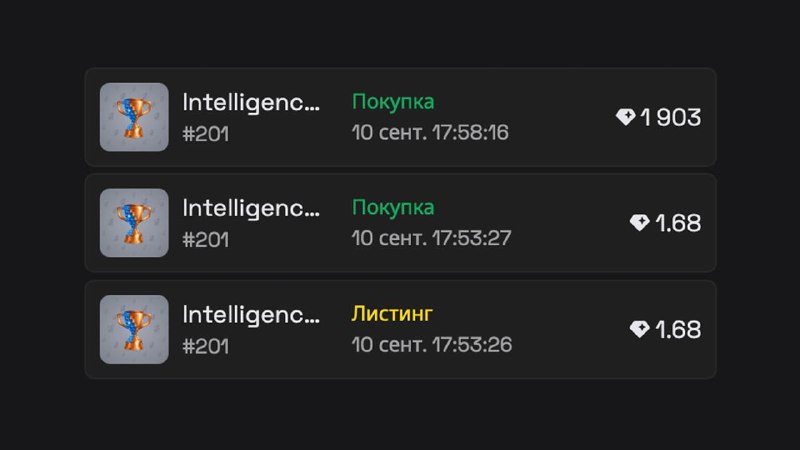Click the timestamp 10 сент. 17:53:26
Viewport: 800px width, 450px height.
click(432, 345)
